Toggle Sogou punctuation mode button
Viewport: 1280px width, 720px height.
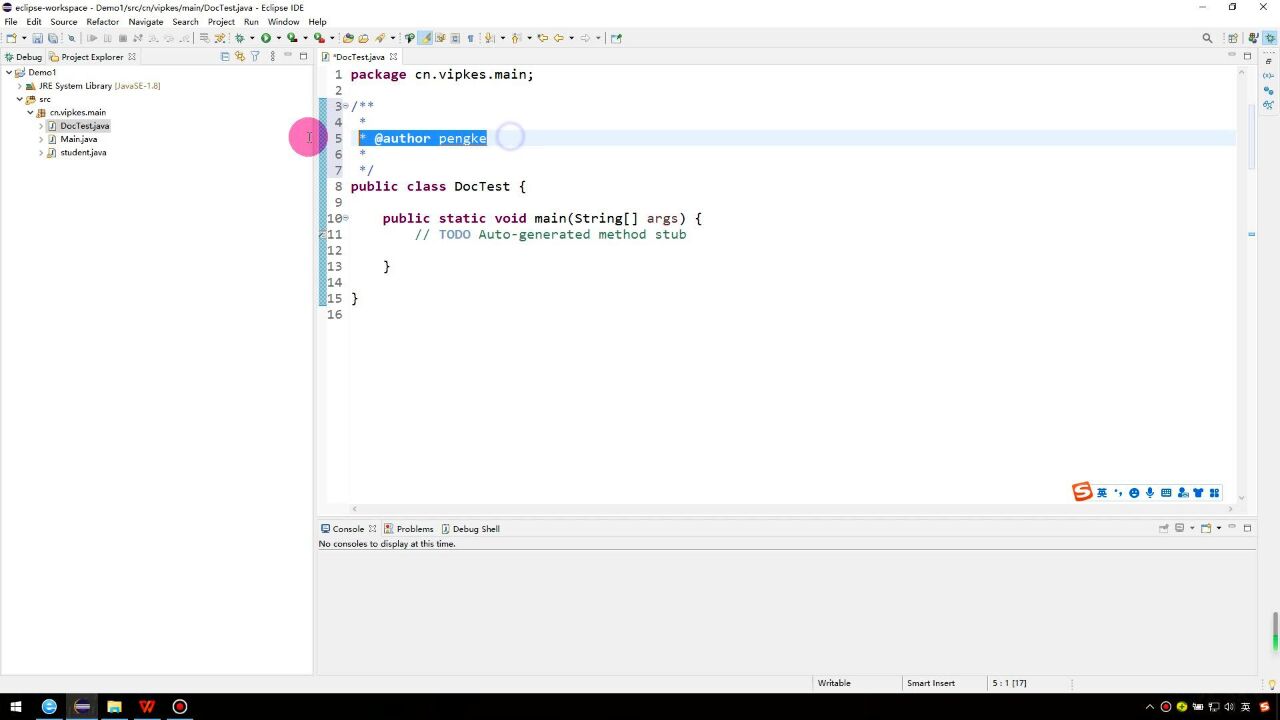1118,493
